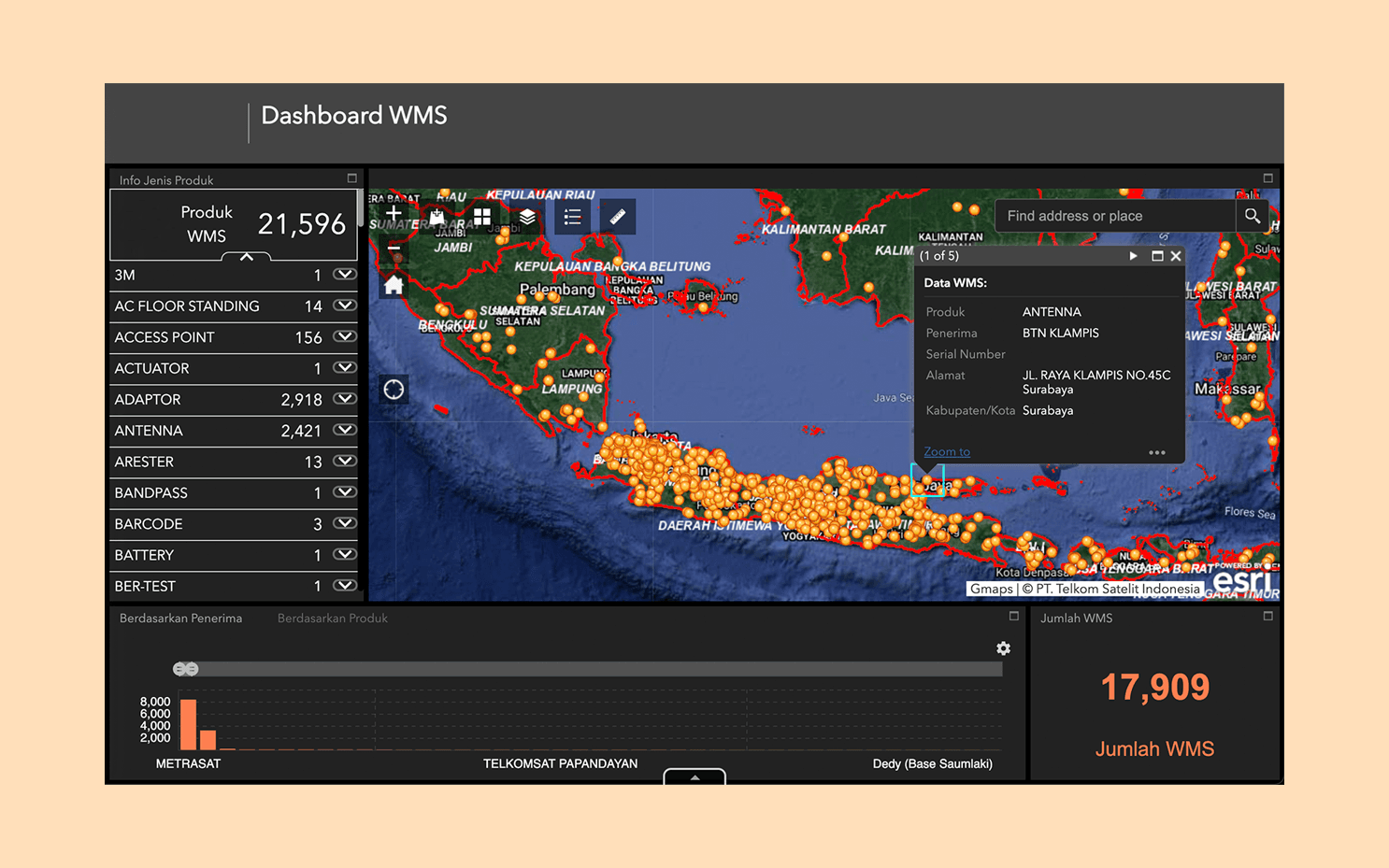Viewport: 1389px width, 868px height.
Task: Click the BARCODE label in the list
Action: pyautogui.click(x=149, y=524)
